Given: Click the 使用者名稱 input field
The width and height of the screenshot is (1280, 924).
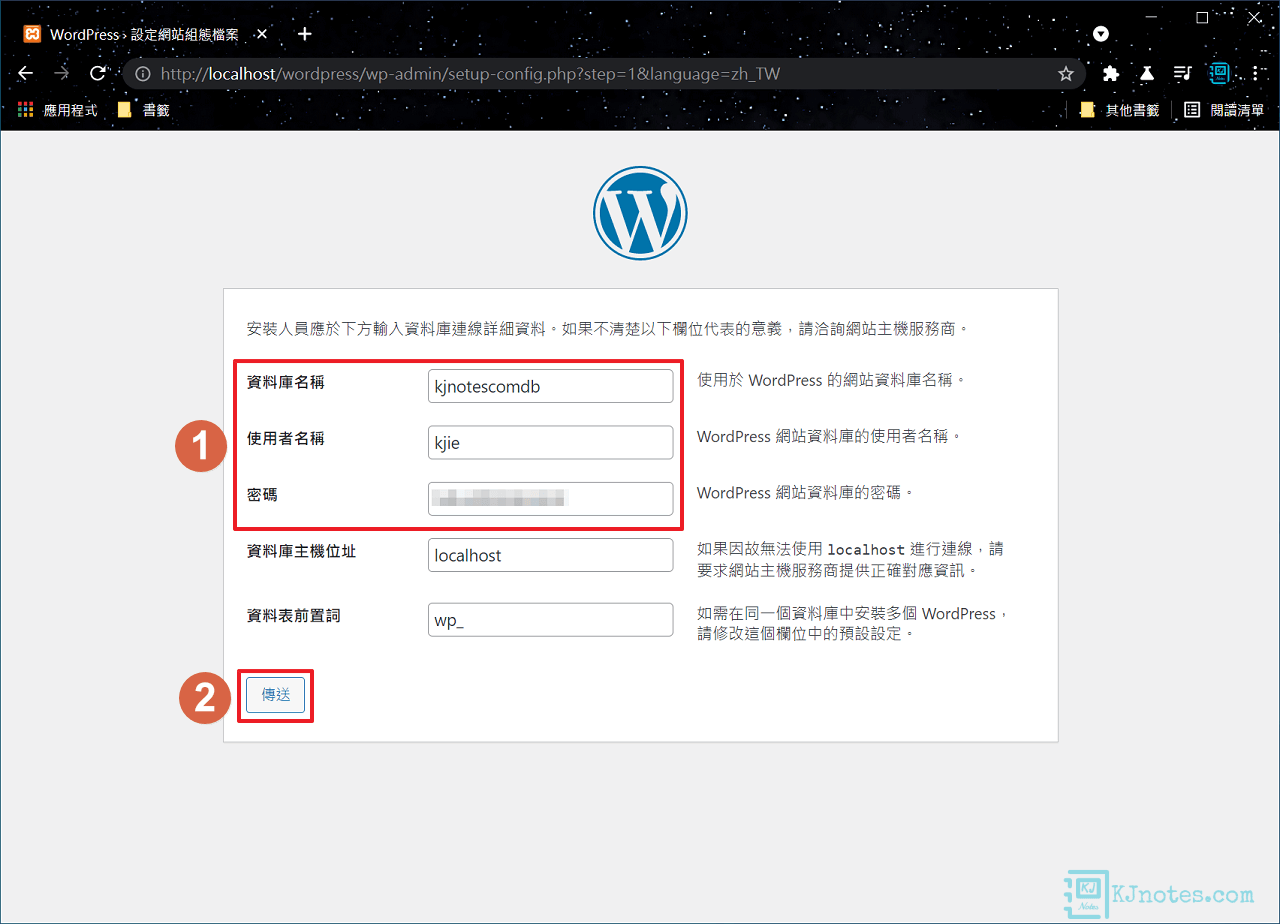Looking at the screenshot, I should [x=550, y=442].
